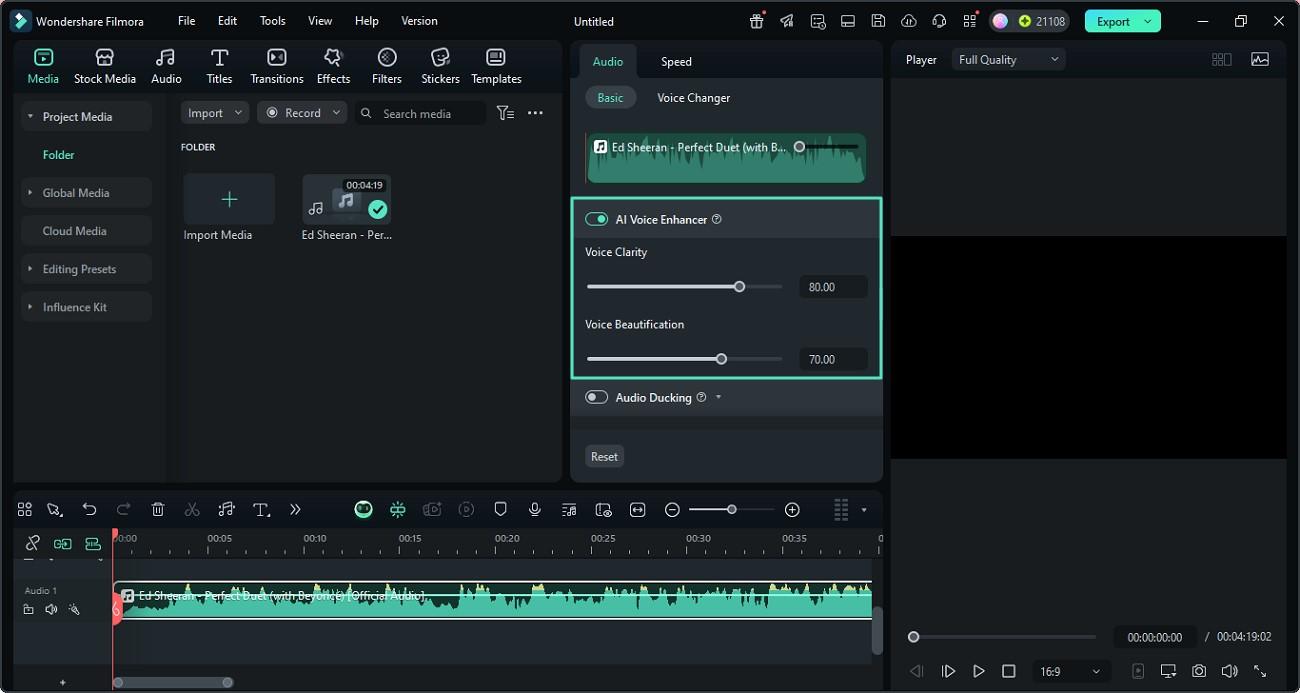Click the delete trash icon in timeline
The image size is (1300, 693).
(158, 510)
